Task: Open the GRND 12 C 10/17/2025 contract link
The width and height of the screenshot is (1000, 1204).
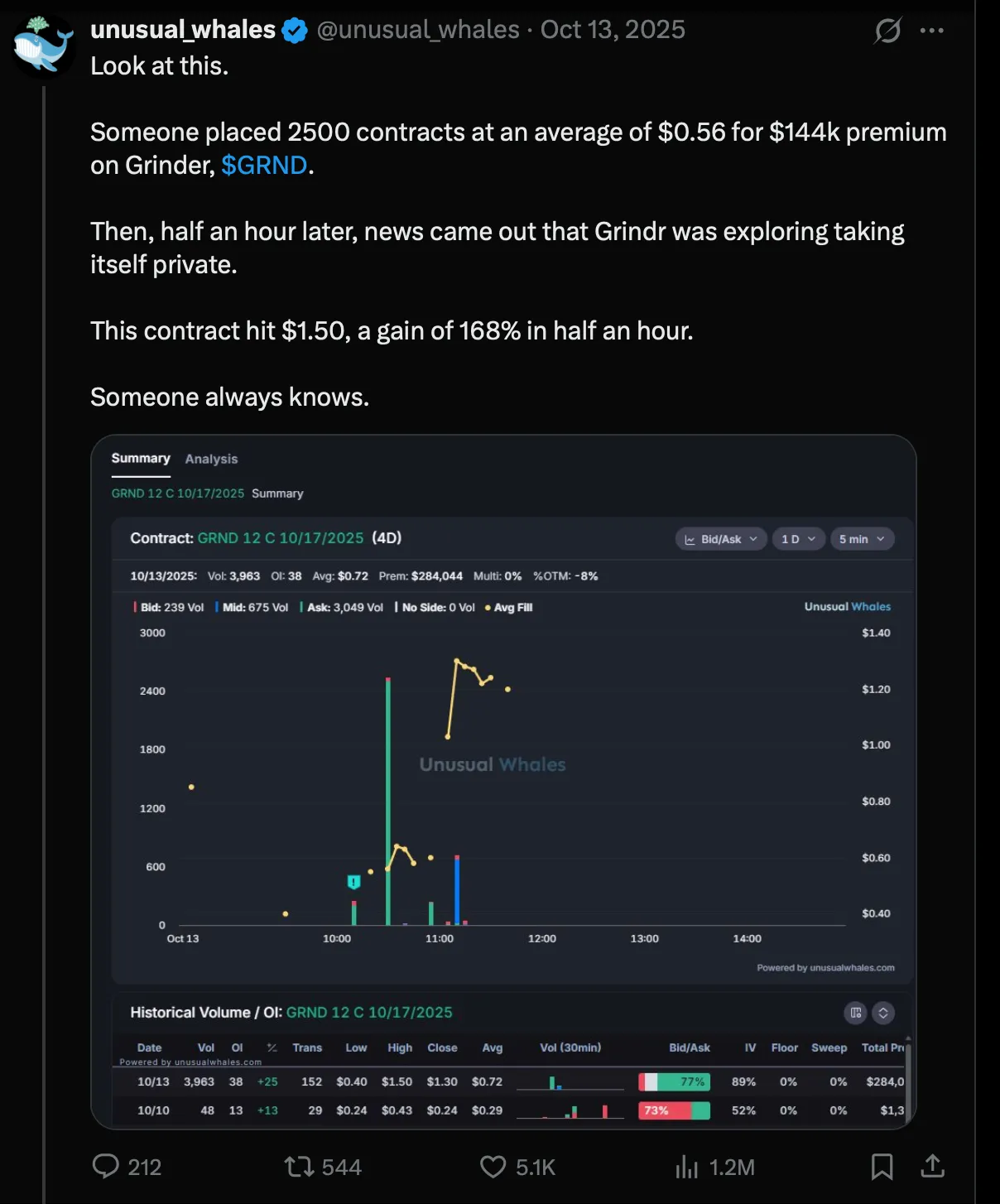Action: 281,537
